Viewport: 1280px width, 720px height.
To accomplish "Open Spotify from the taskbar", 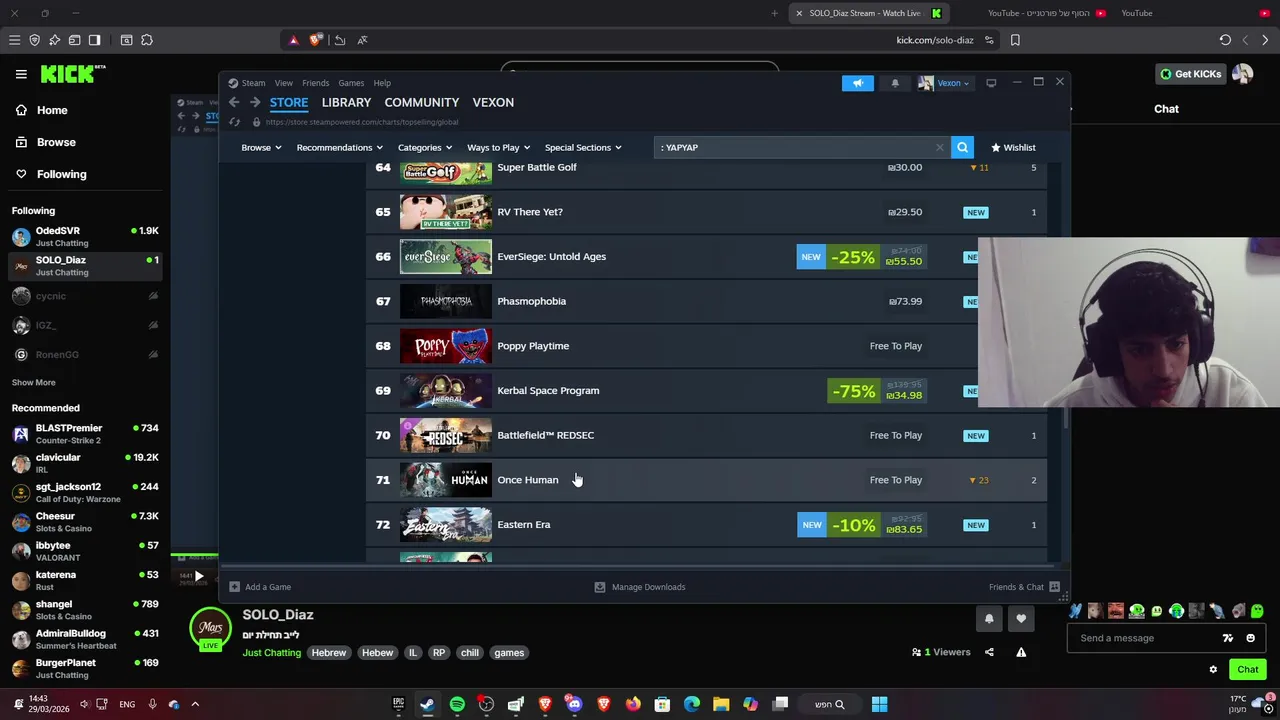I will coord(457,704).
